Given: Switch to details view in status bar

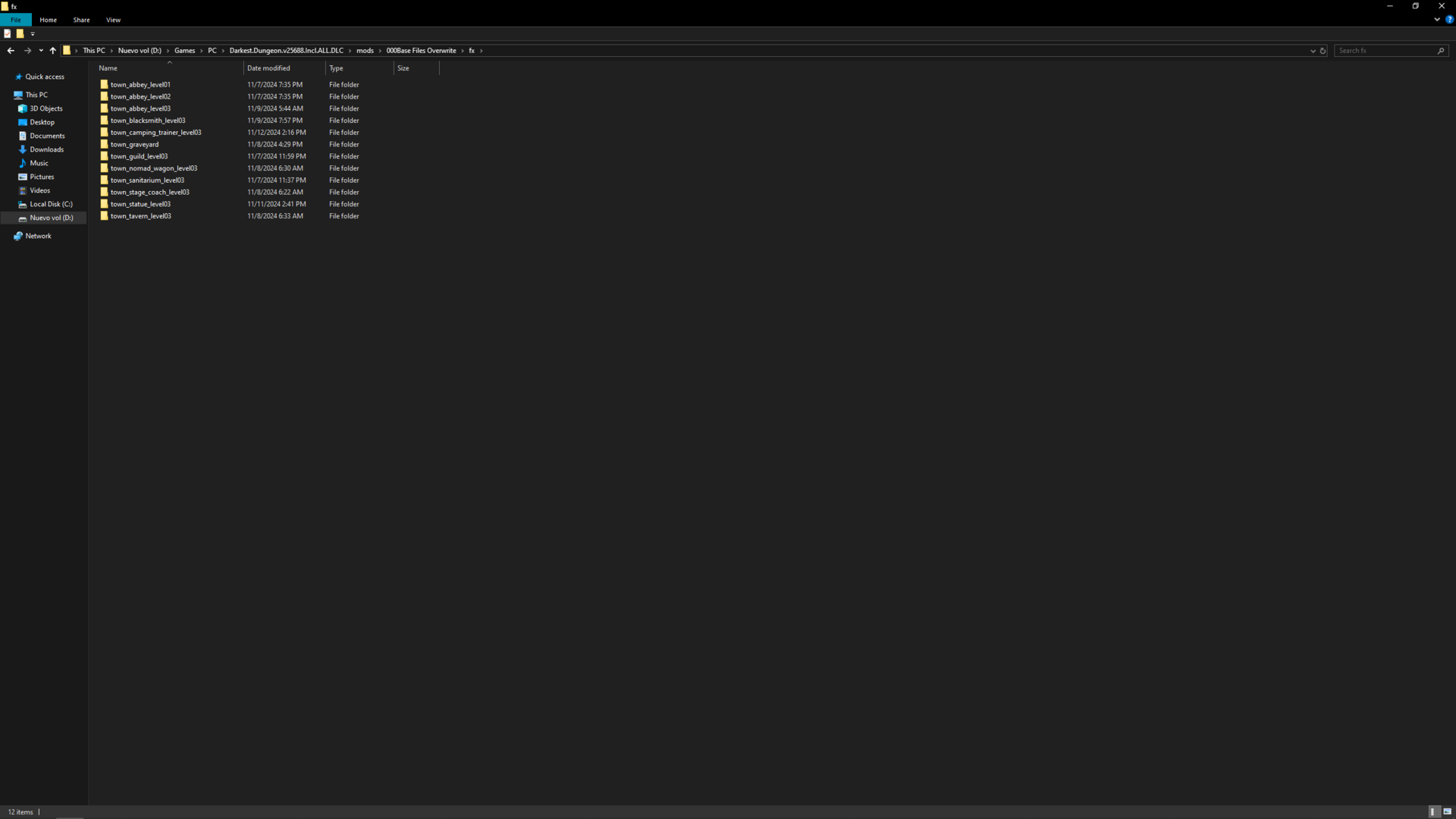Looking at the screenshot, I should [x=1433, y=811].
